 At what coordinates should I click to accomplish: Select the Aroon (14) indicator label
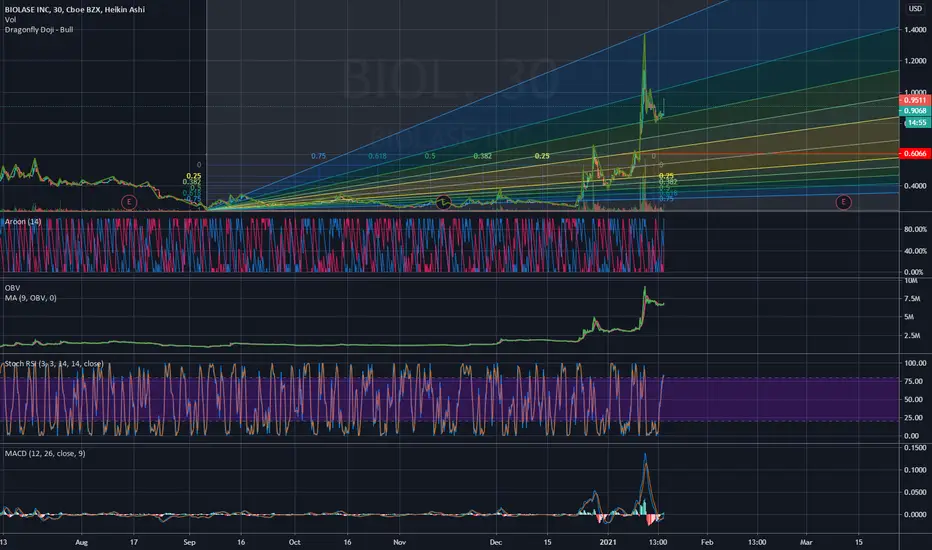[x=23, y=222]
